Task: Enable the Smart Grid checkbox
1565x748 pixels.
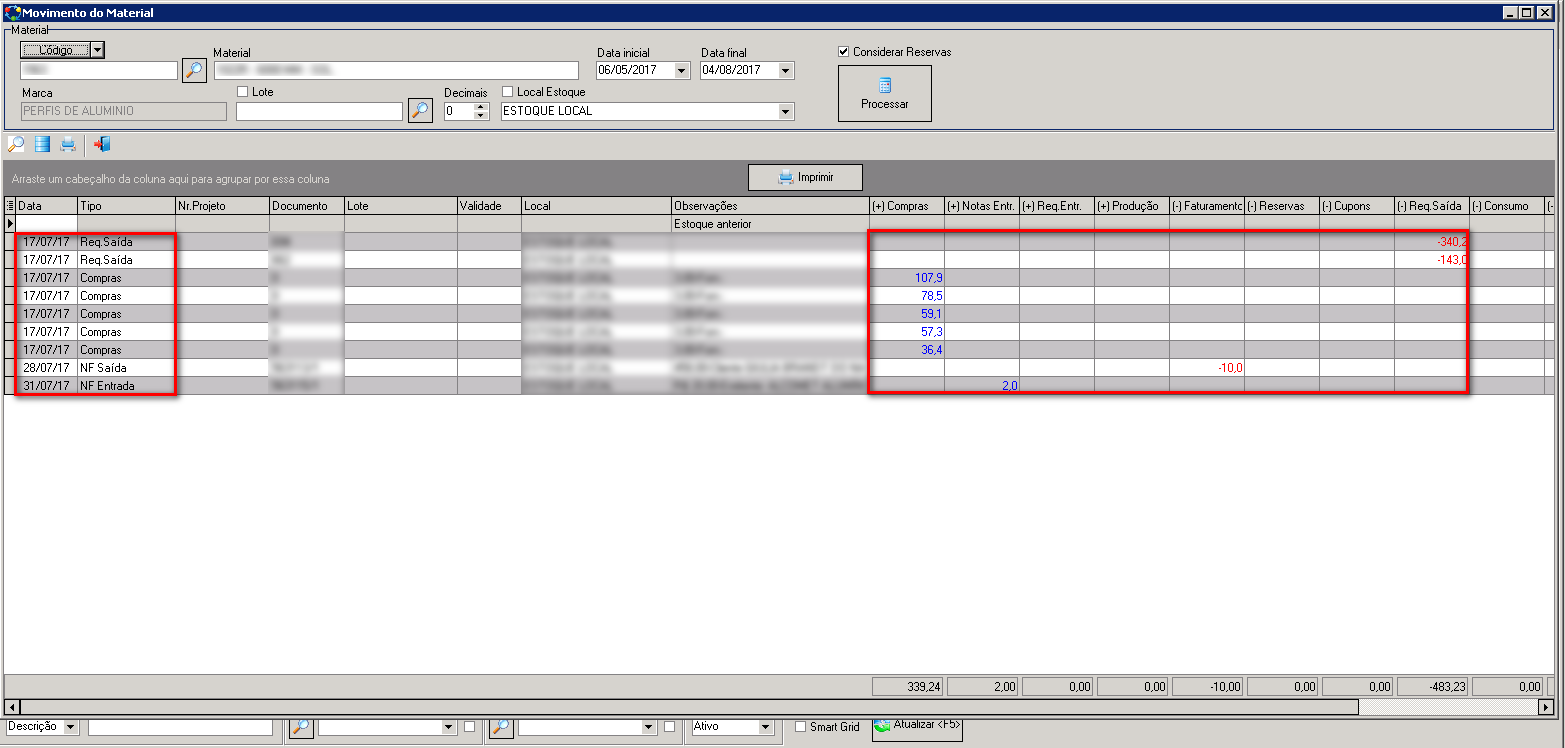Action: [x=800, y=727]
